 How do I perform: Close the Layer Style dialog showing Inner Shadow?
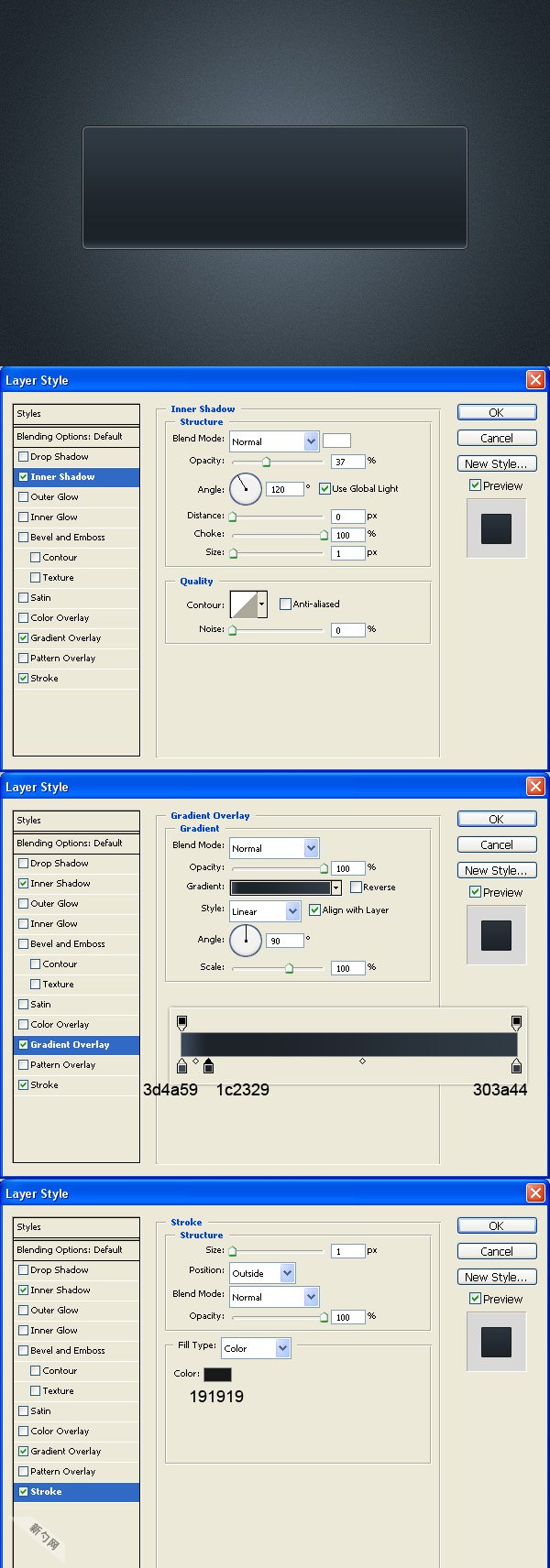point(535,380)
